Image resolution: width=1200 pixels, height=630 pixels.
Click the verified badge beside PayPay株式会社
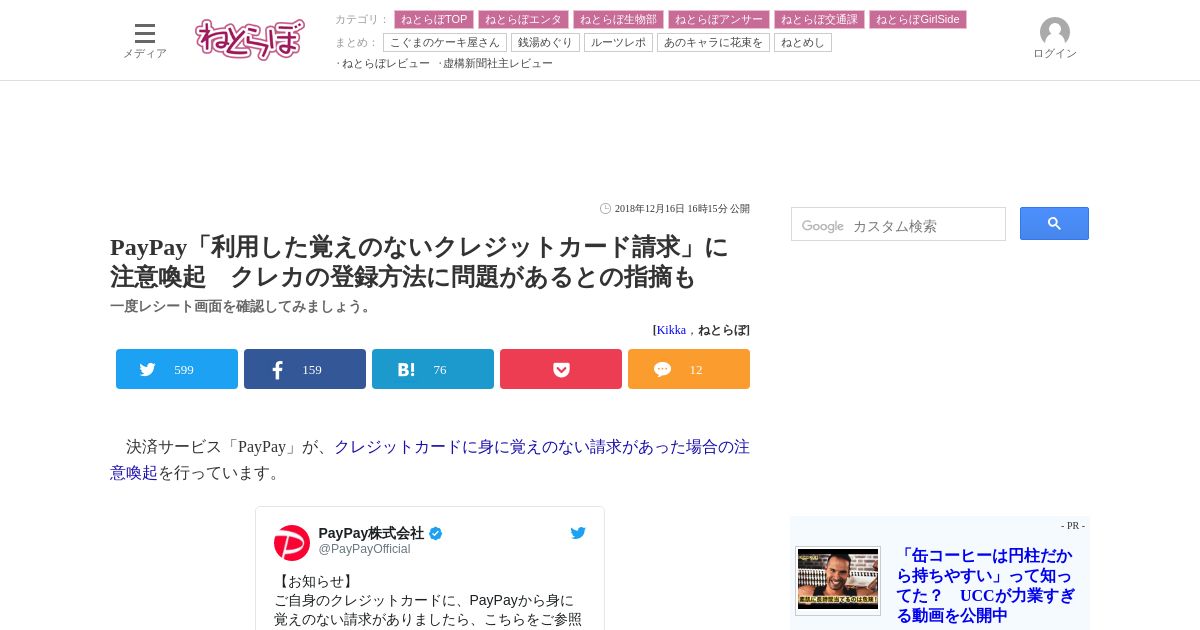[436, 533]
